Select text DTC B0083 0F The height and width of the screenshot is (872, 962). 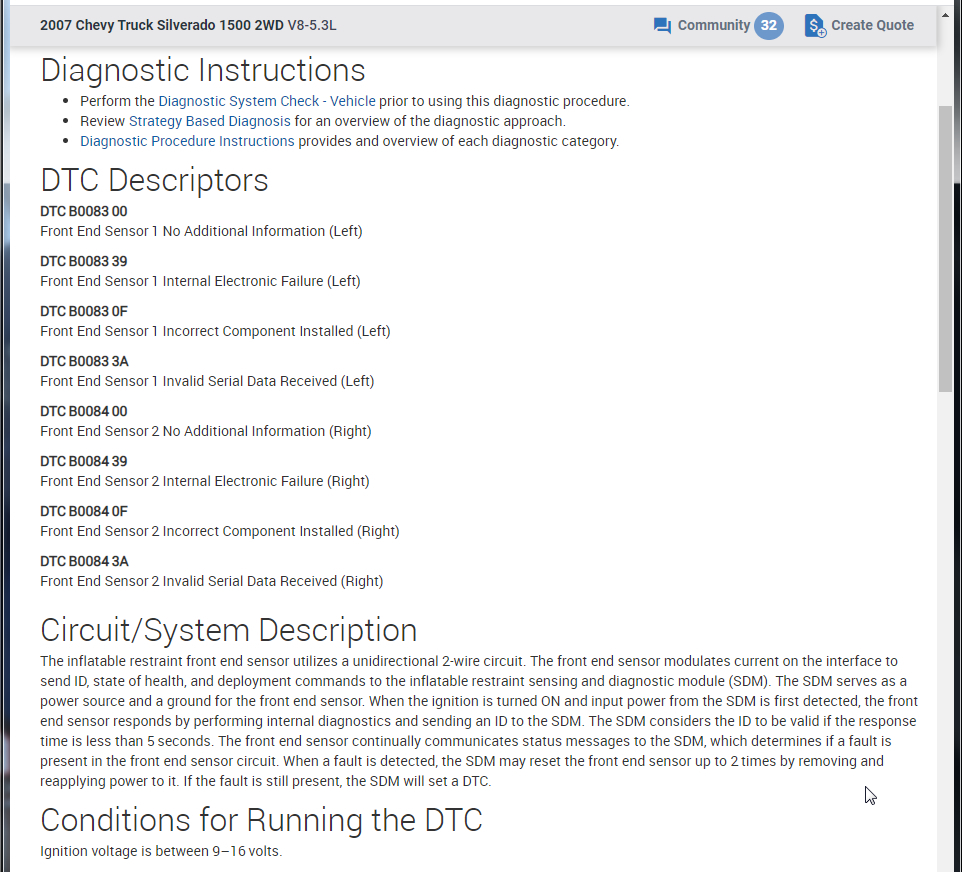tap(83, 312)
